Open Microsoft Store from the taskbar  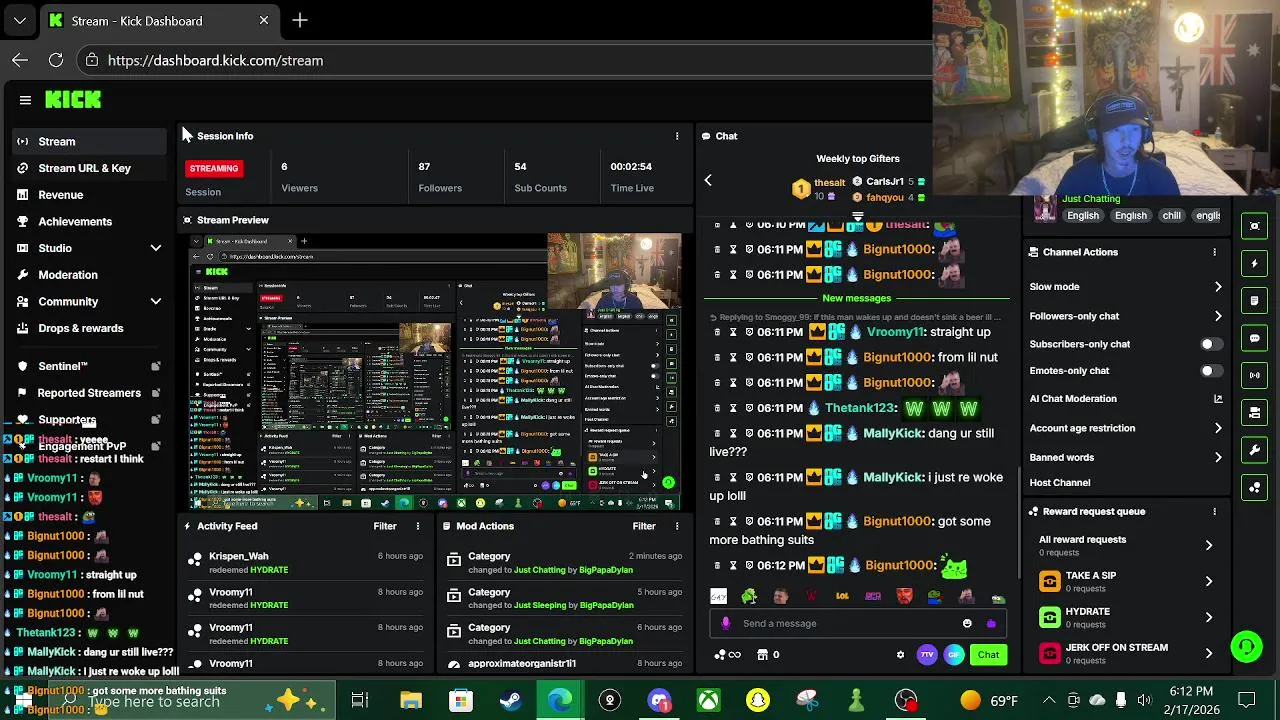tap(460, 700)
